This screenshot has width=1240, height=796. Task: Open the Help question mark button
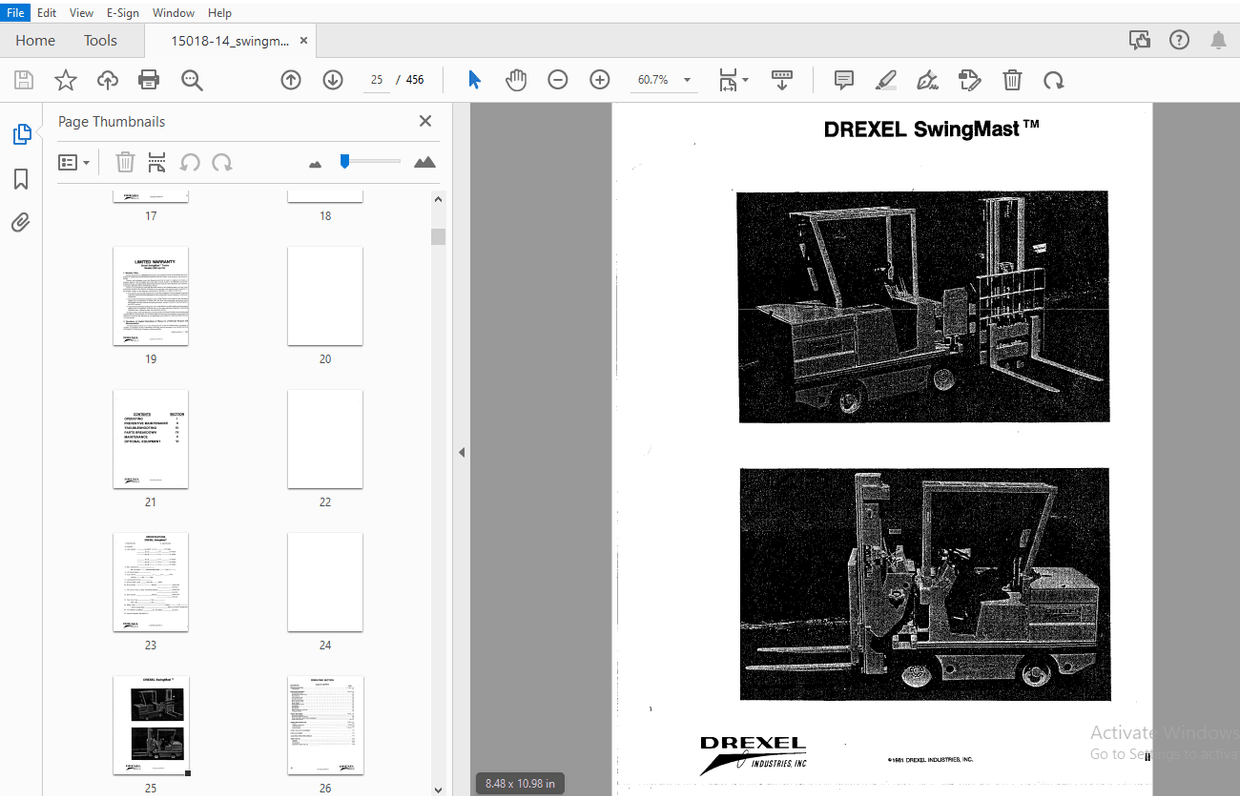(x=1179, y=40)
